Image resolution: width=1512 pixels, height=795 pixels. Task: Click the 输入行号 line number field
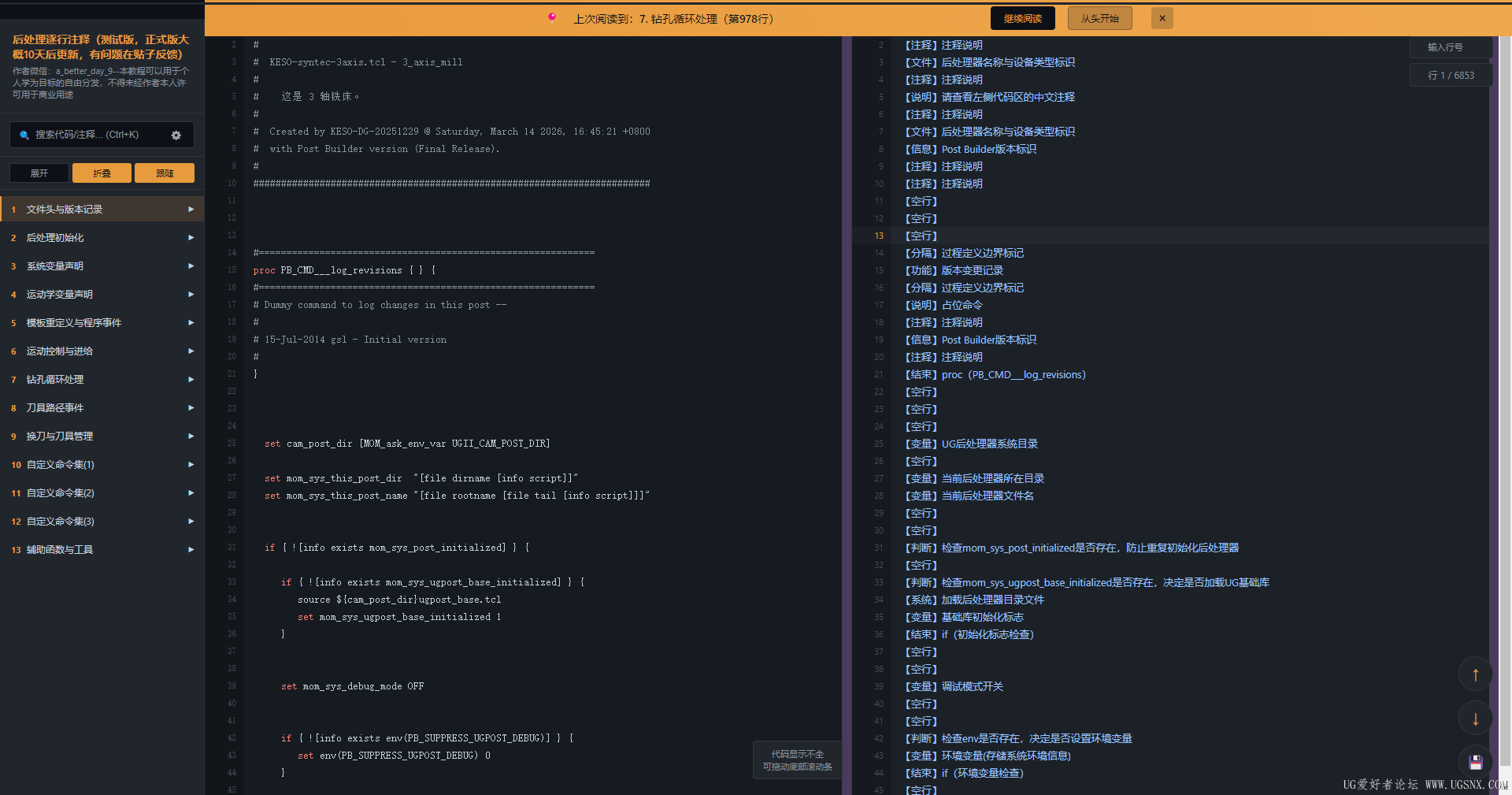(1450, 47)
